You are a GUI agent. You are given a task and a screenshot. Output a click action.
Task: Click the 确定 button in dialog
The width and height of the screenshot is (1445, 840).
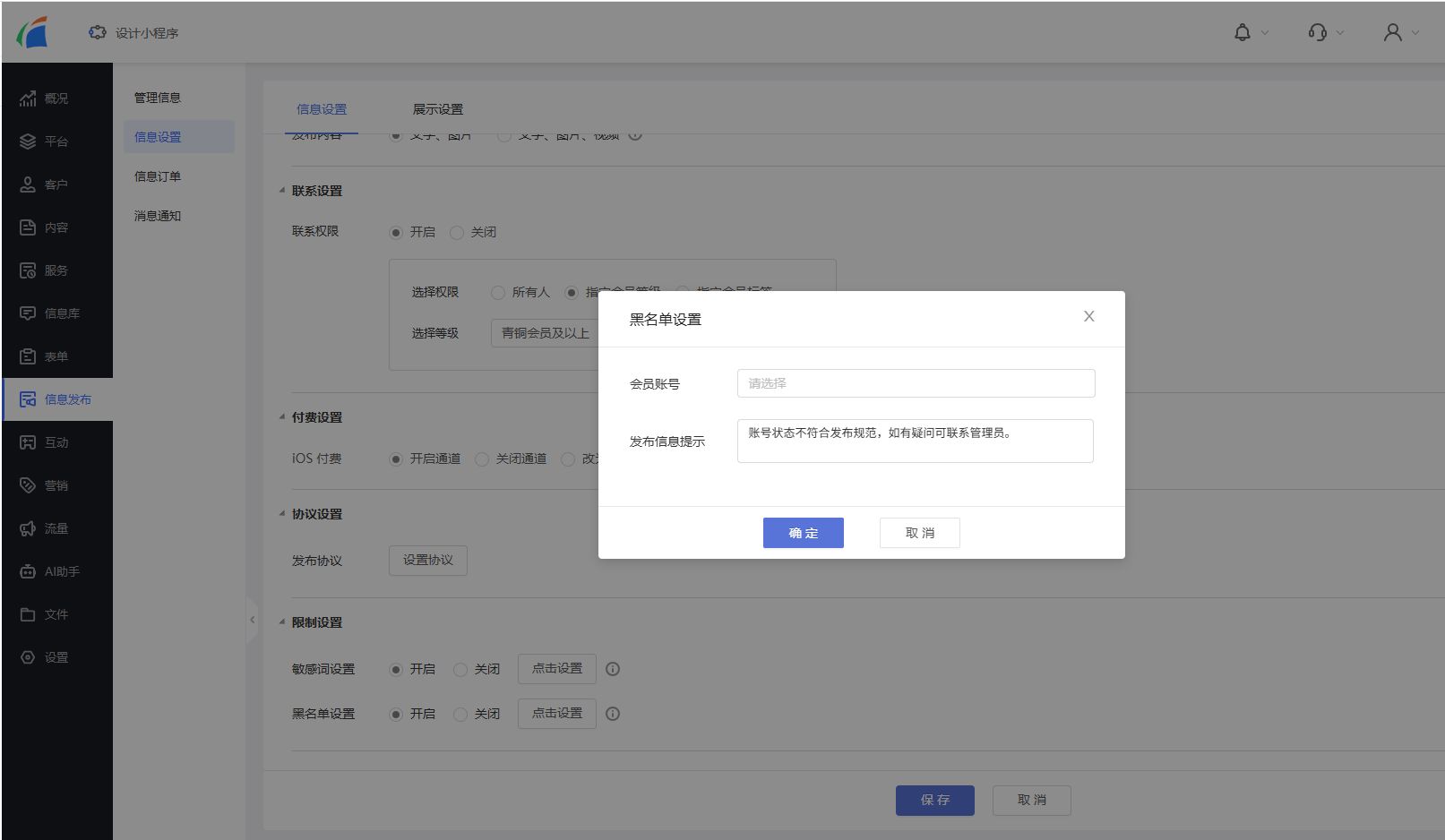click(803, 533)
